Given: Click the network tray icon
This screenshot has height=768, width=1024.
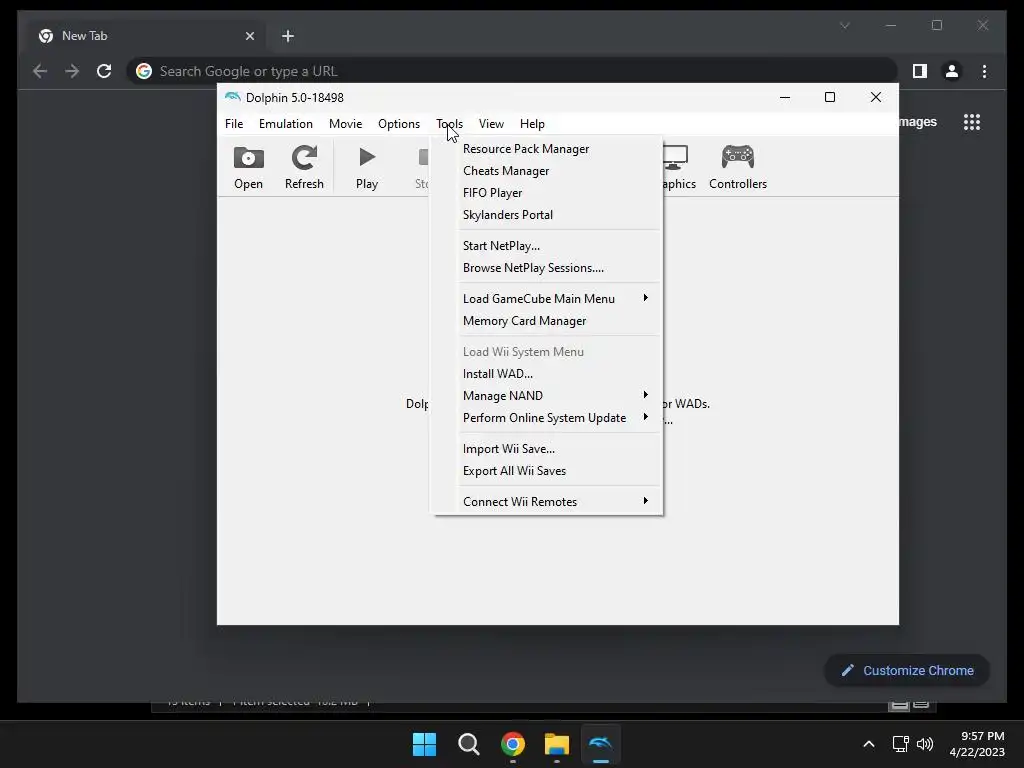Looking at the screenshot, I should pyautogui.click(x=901, y=744).
